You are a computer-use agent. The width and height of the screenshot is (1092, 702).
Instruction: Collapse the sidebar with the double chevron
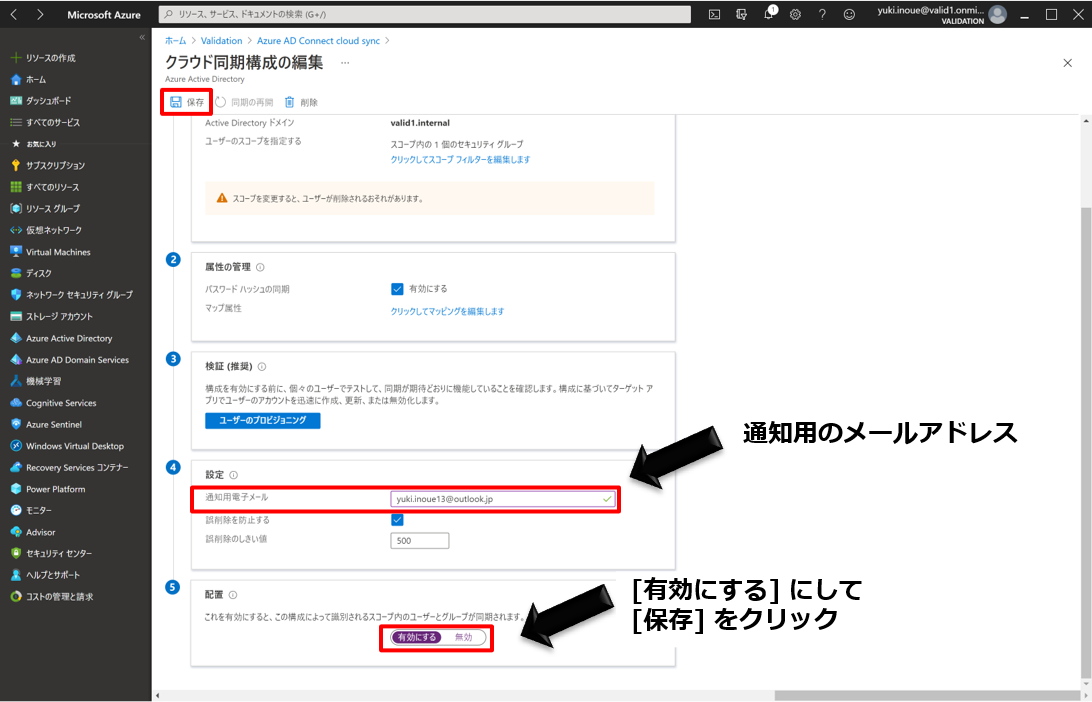tap(142, 38)
